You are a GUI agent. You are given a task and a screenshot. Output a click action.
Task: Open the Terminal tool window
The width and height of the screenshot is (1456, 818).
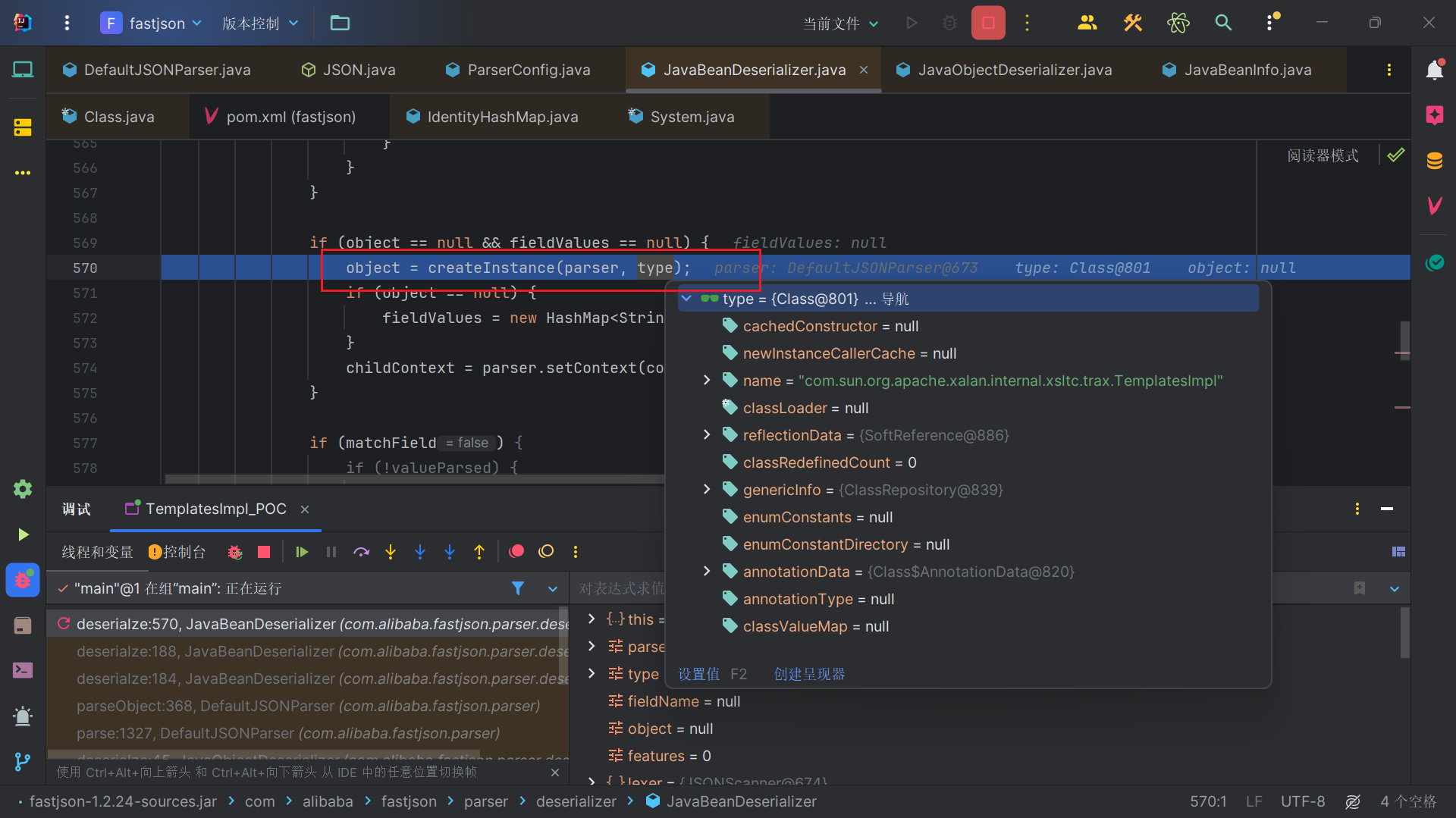[23, 670]
